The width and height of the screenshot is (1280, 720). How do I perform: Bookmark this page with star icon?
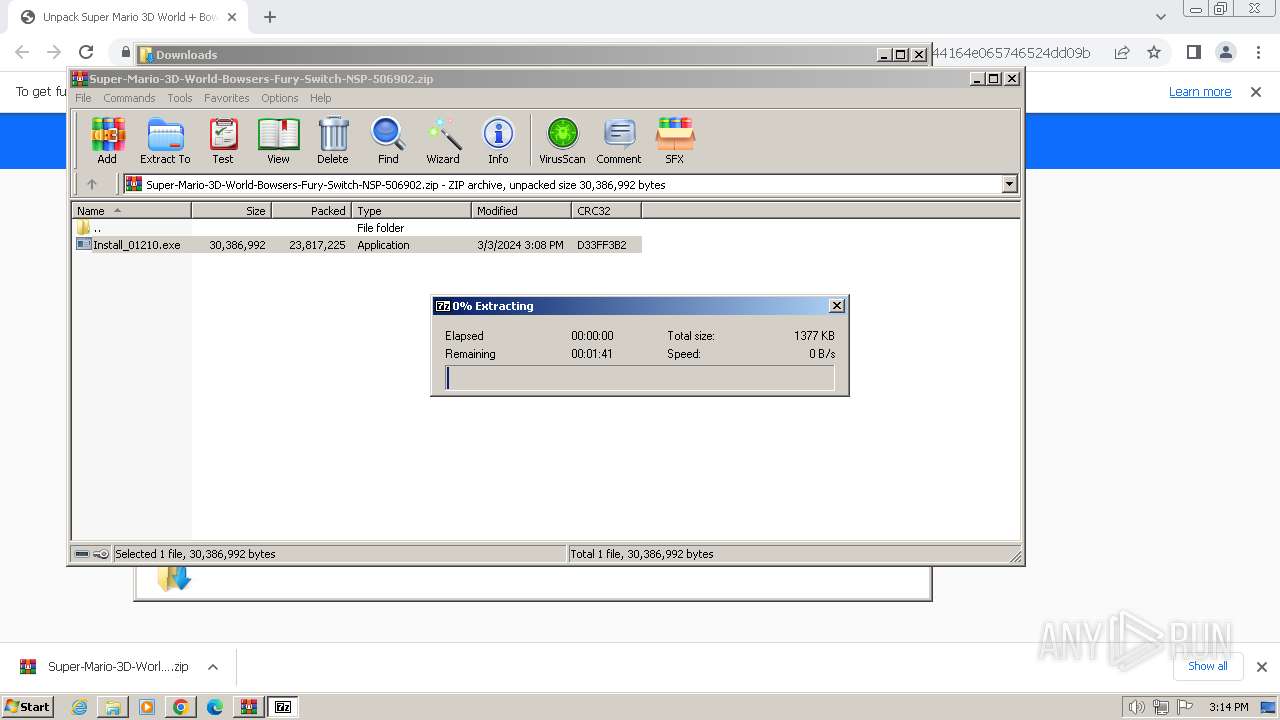click(x=1154, y=53)
